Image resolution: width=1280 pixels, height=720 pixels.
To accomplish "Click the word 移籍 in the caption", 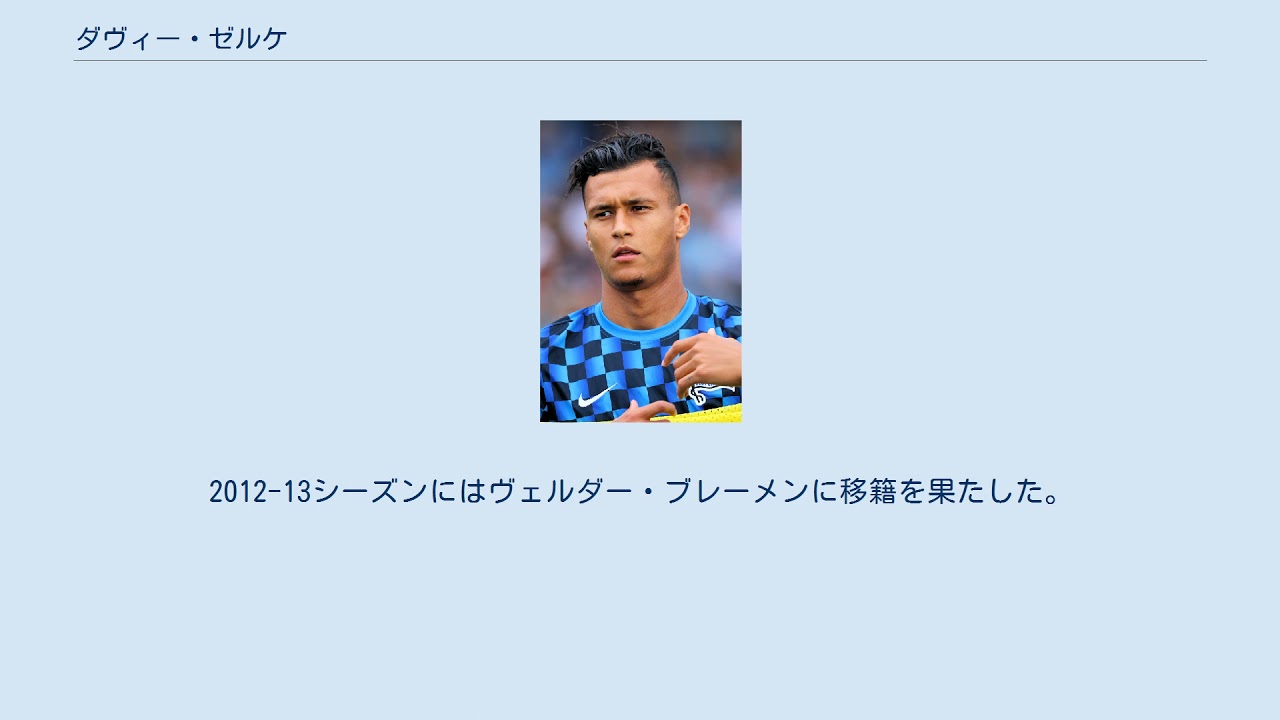I will coord(868,491).
